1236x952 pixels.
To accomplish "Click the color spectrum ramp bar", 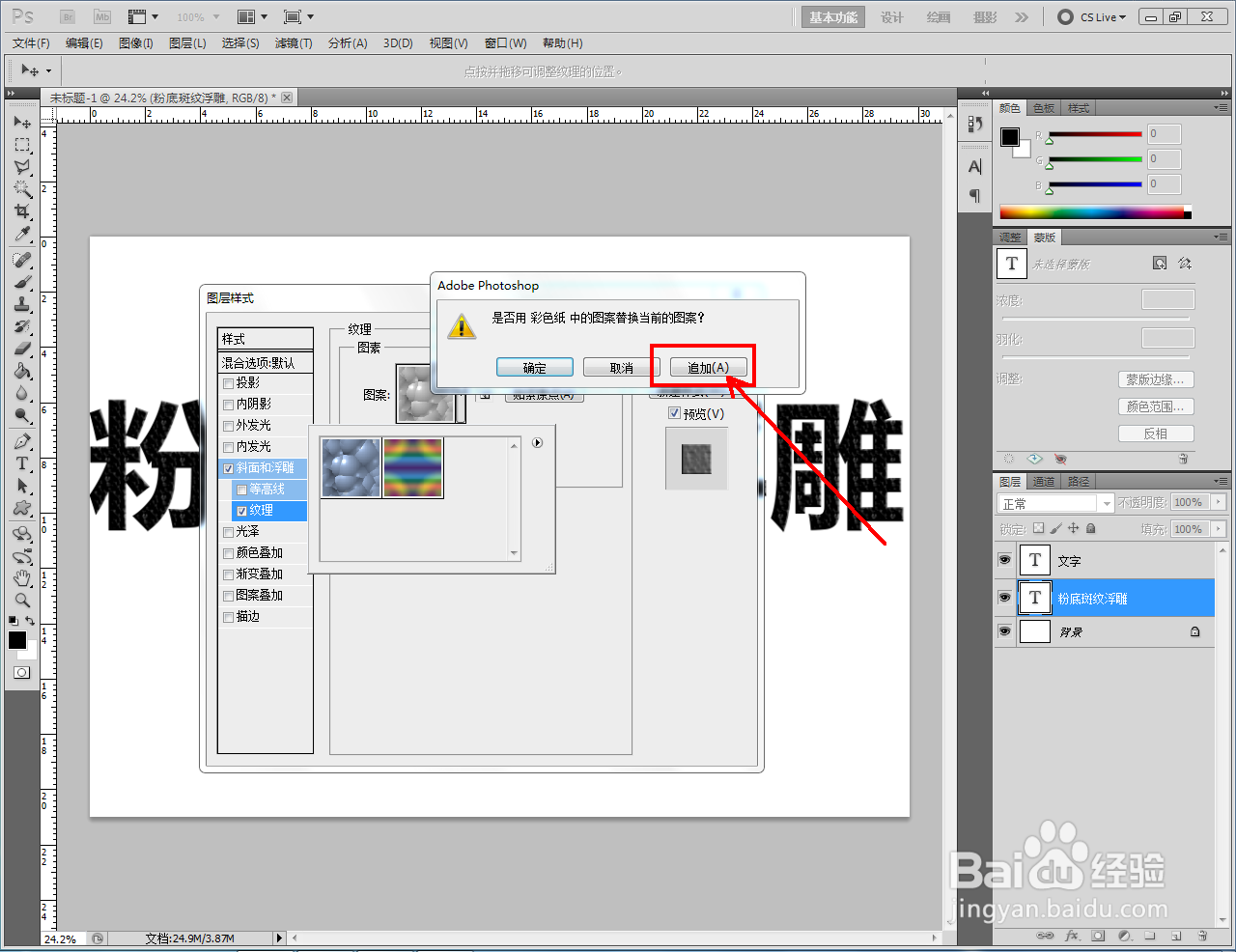I will 1095,212.
